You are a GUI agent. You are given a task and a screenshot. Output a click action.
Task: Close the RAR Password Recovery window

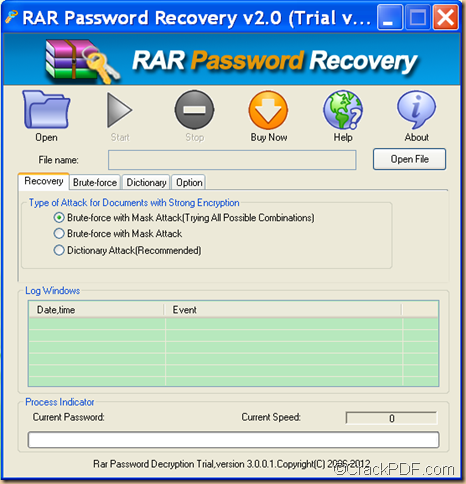point(445,17)
